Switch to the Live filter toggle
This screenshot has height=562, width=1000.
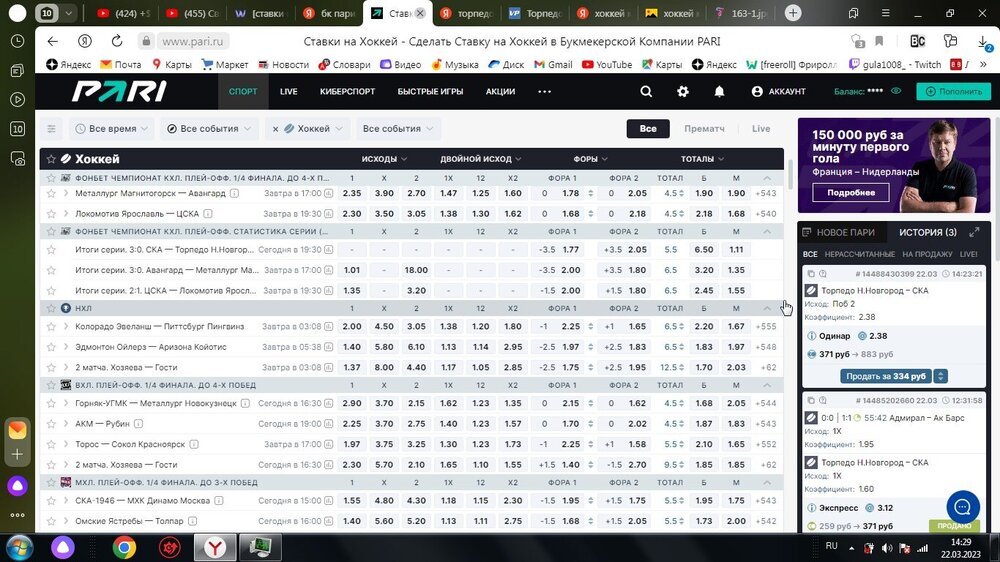(x=761, y=129)
